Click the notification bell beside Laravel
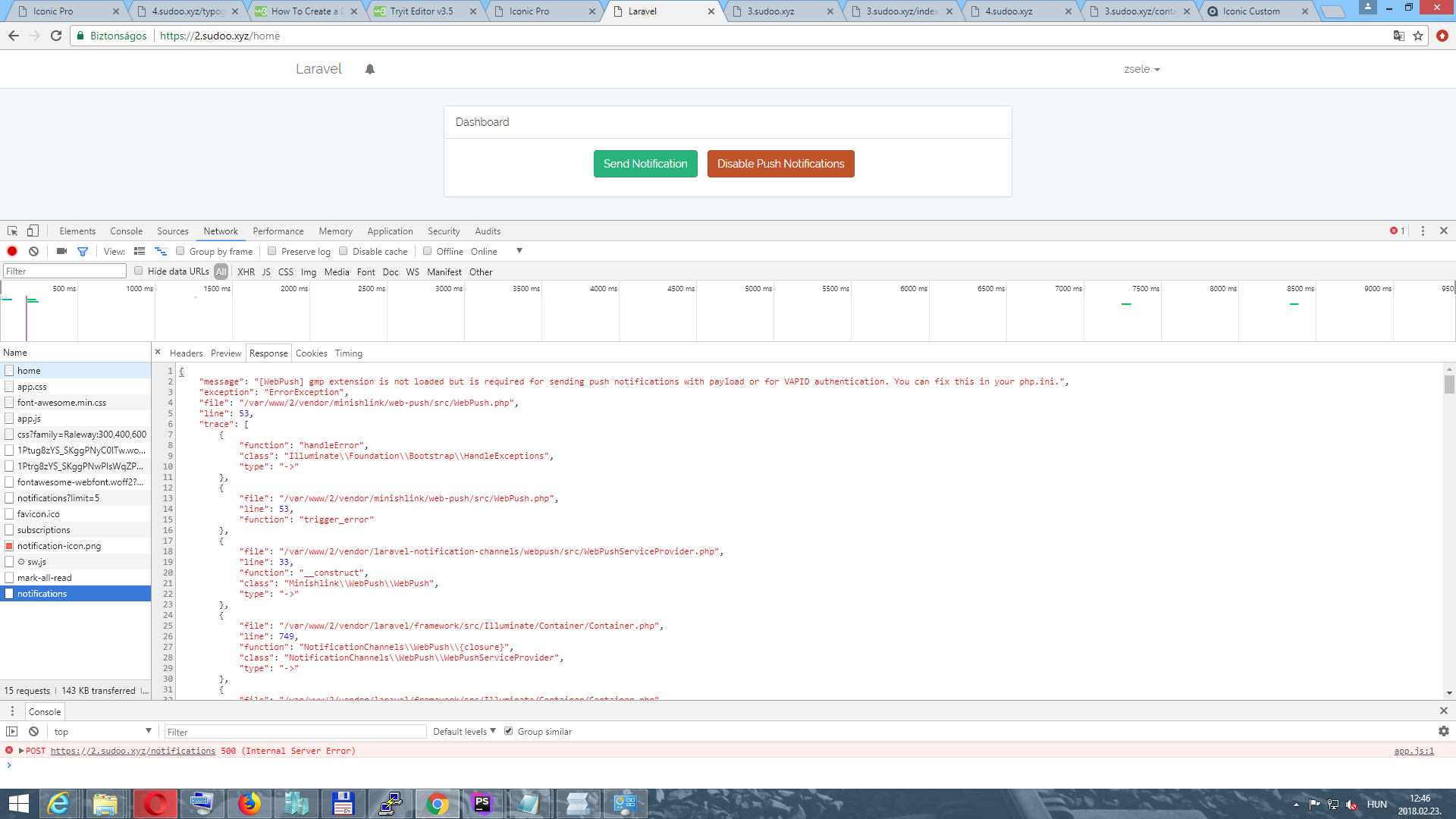Viewport: 1456px width, 819px height. (x=369, y=68)
